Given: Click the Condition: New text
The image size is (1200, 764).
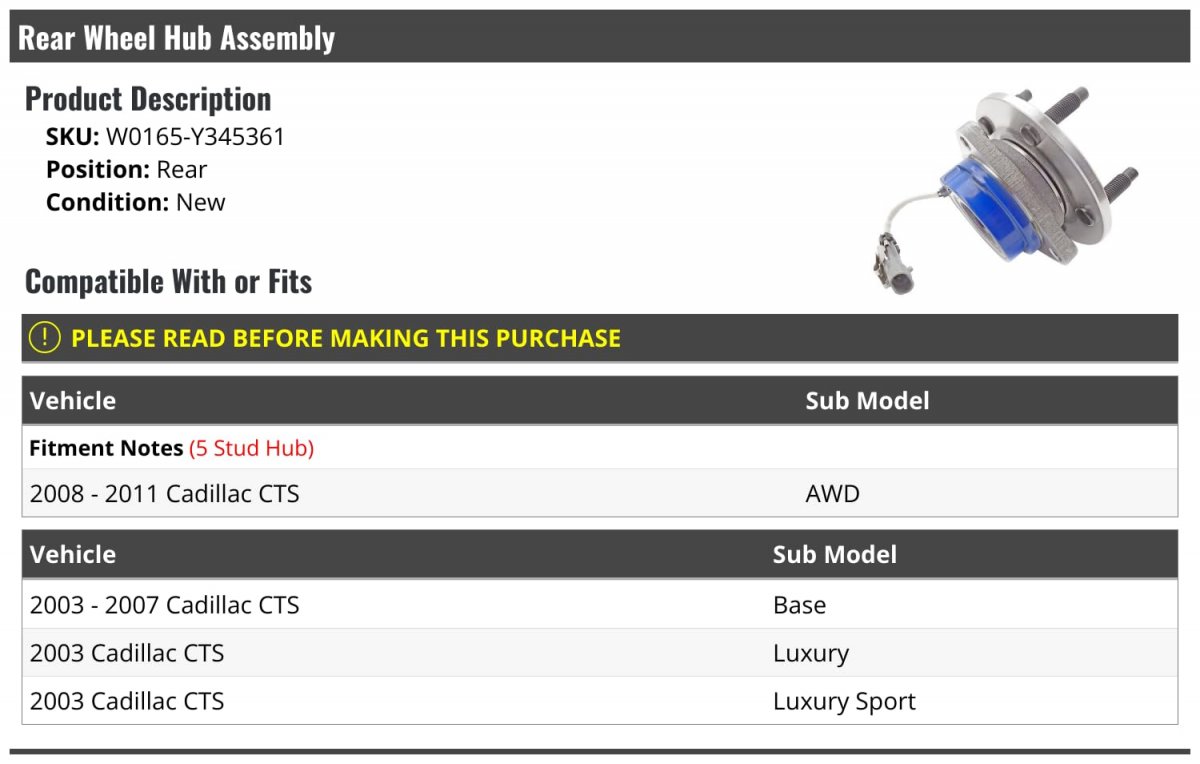Looking at the screenshot, I should point(136,202).
